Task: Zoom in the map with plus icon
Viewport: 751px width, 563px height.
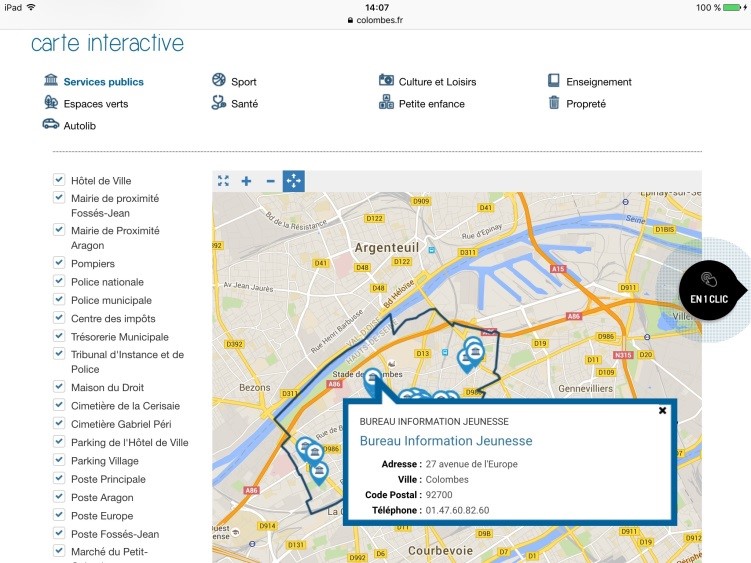Action: click(x=246, y=181)
